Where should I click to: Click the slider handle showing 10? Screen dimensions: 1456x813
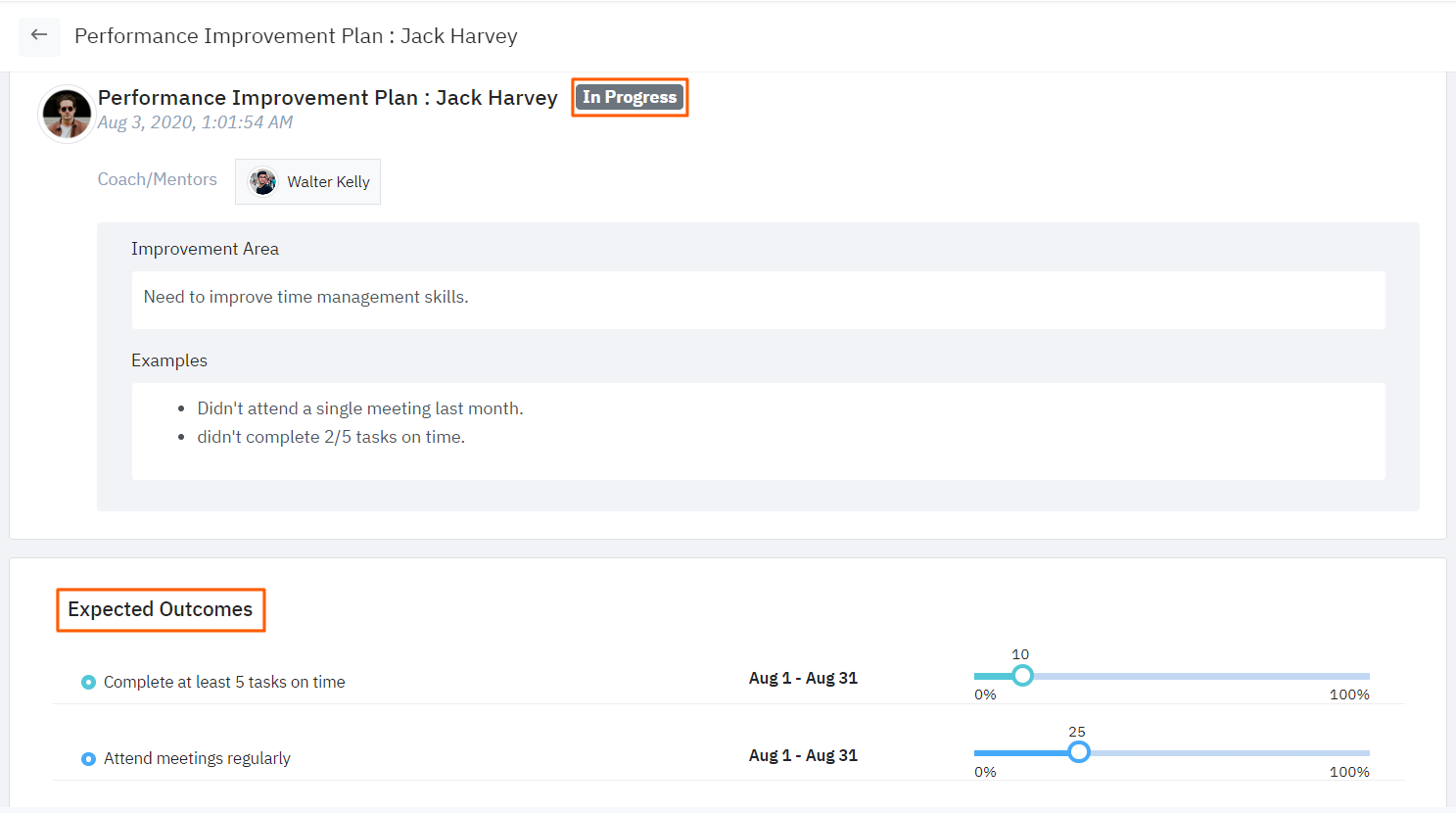click(x=1022, y=675)
